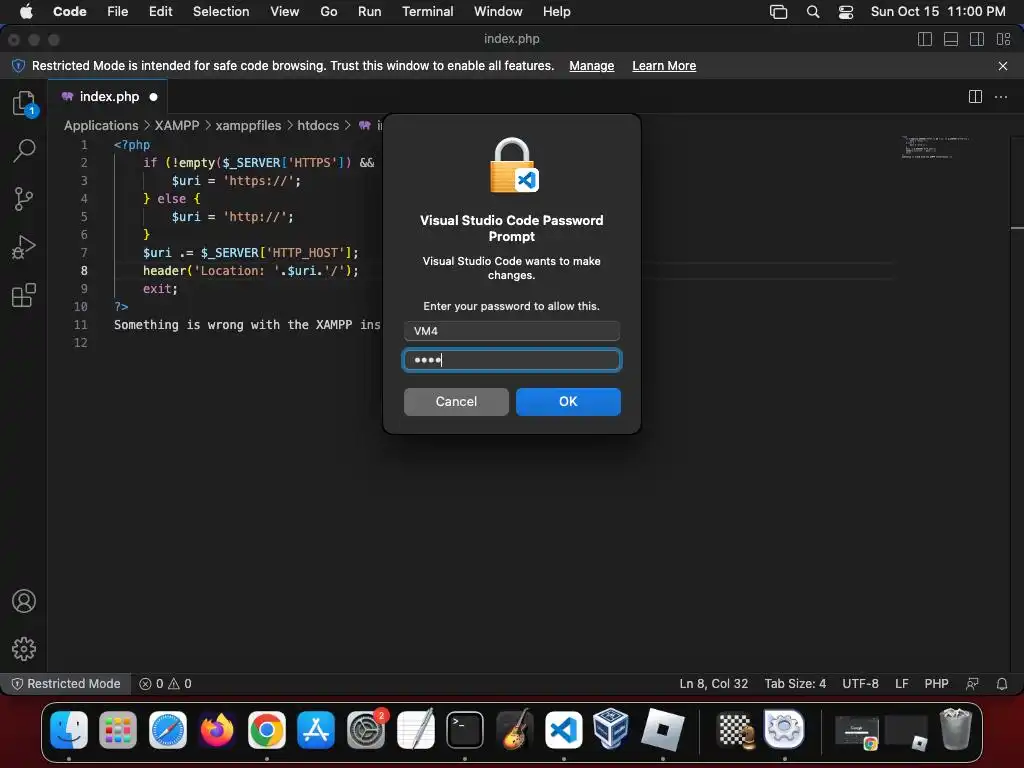Viewport: 1024px width, 768px height.
Task: Open the Accounts menu icon
Action: click(x=24, y=601)
